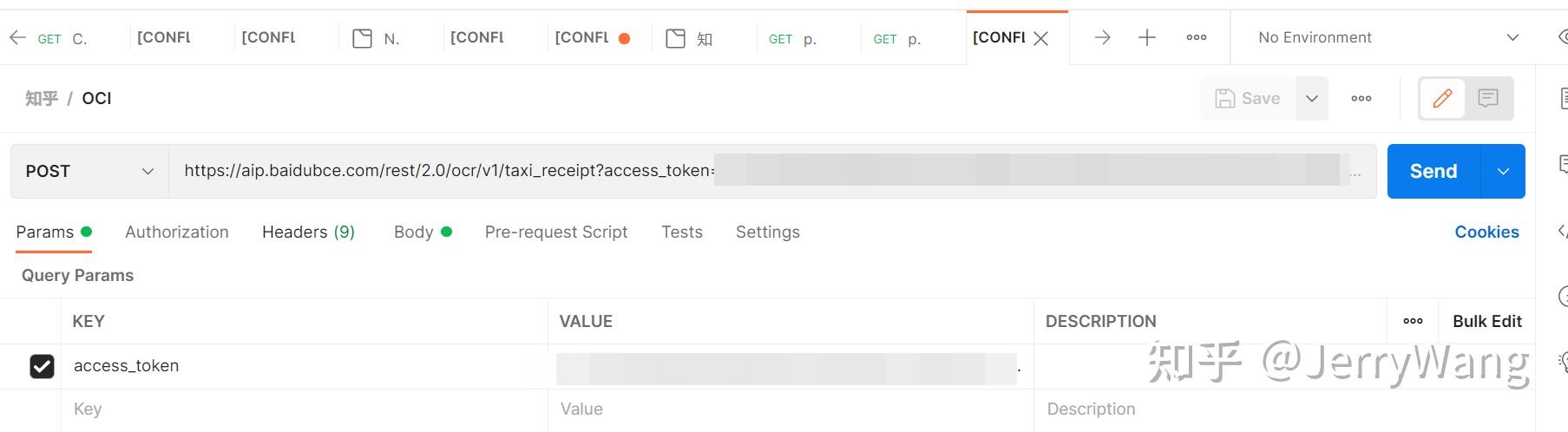Open the three-dots options beside Save
The height and width of the screenshot is (432, 1568).
[x=1361, y=98]
